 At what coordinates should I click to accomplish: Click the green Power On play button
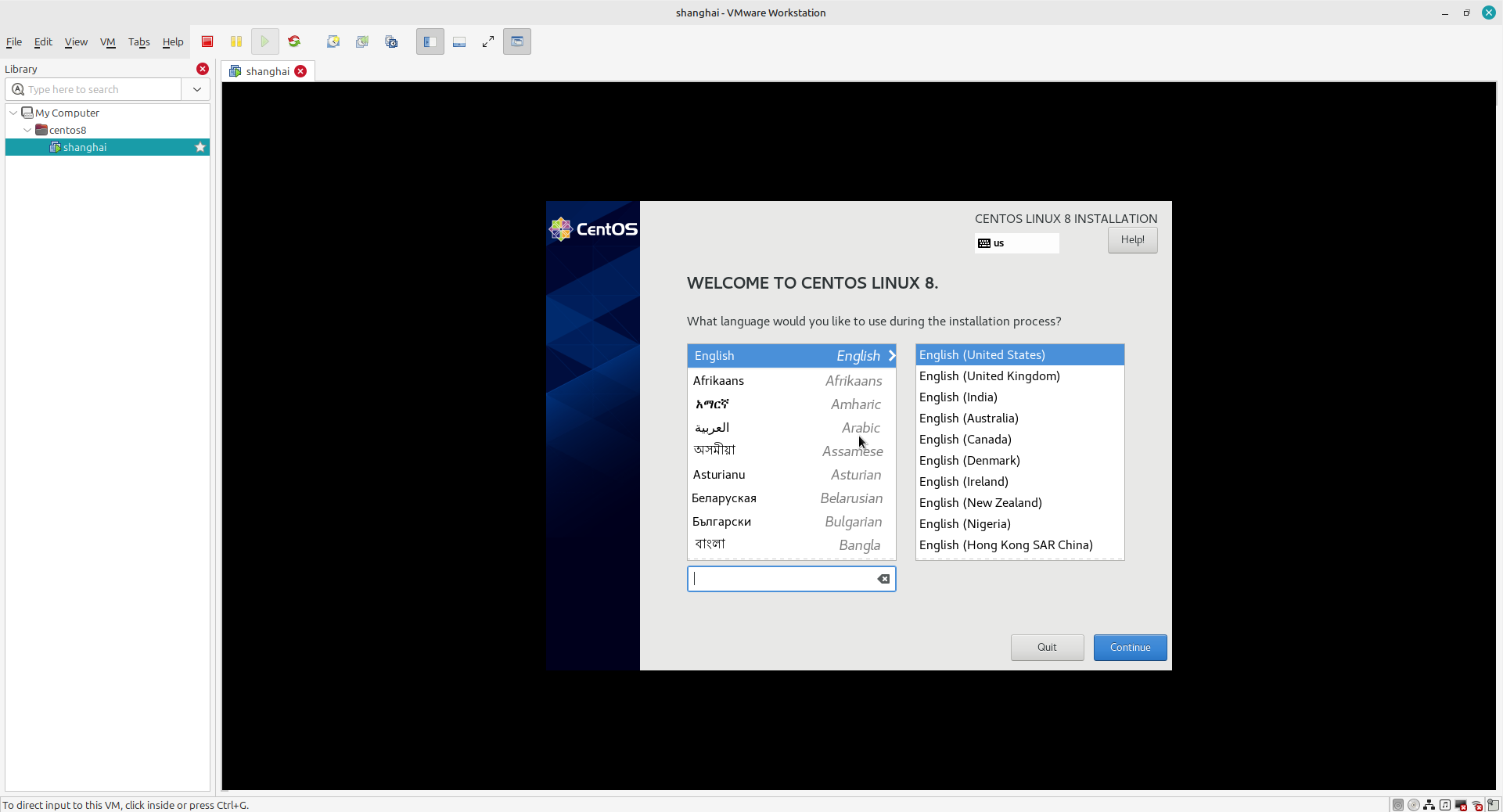(x=264, y=41)
